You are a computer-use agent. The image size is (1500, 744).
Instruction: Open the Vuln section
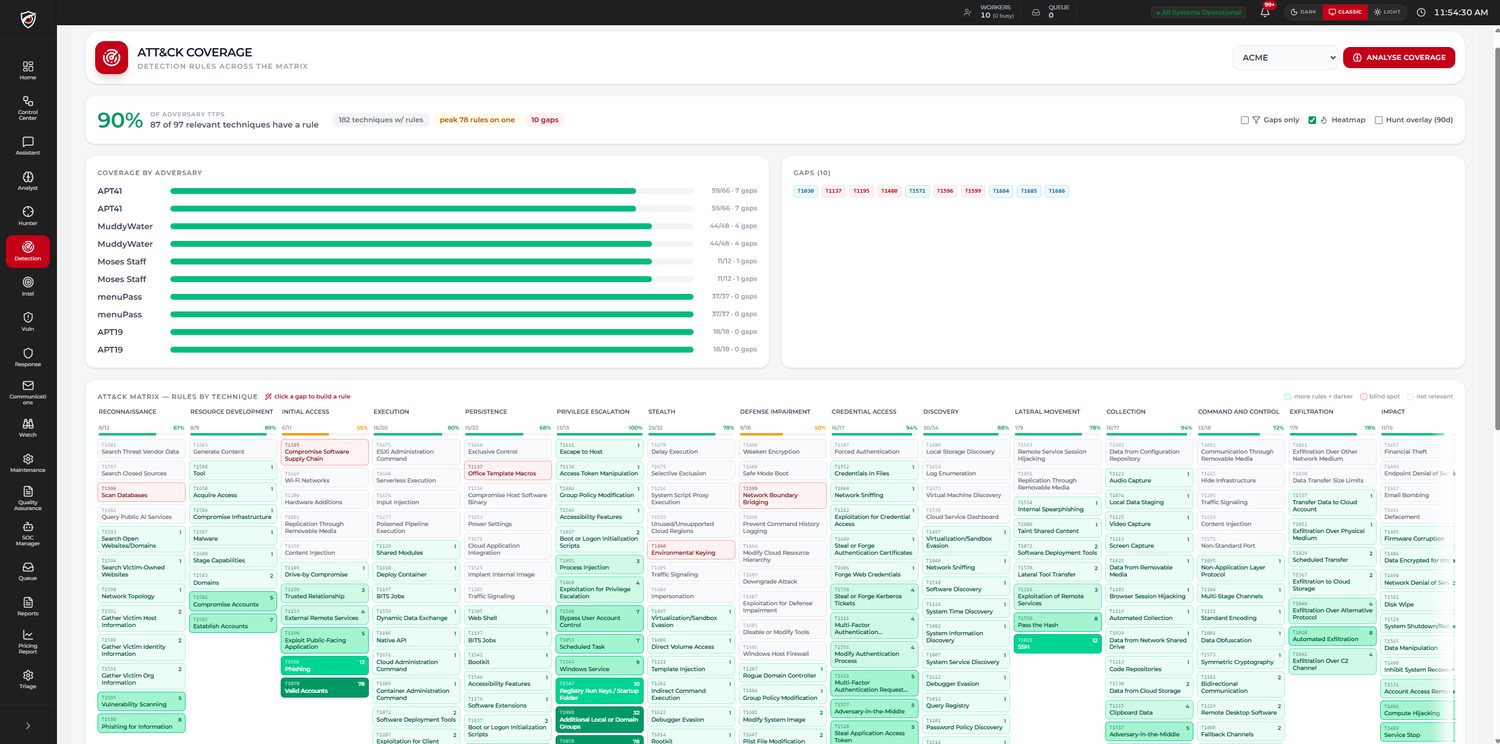[x=27, y=322]
